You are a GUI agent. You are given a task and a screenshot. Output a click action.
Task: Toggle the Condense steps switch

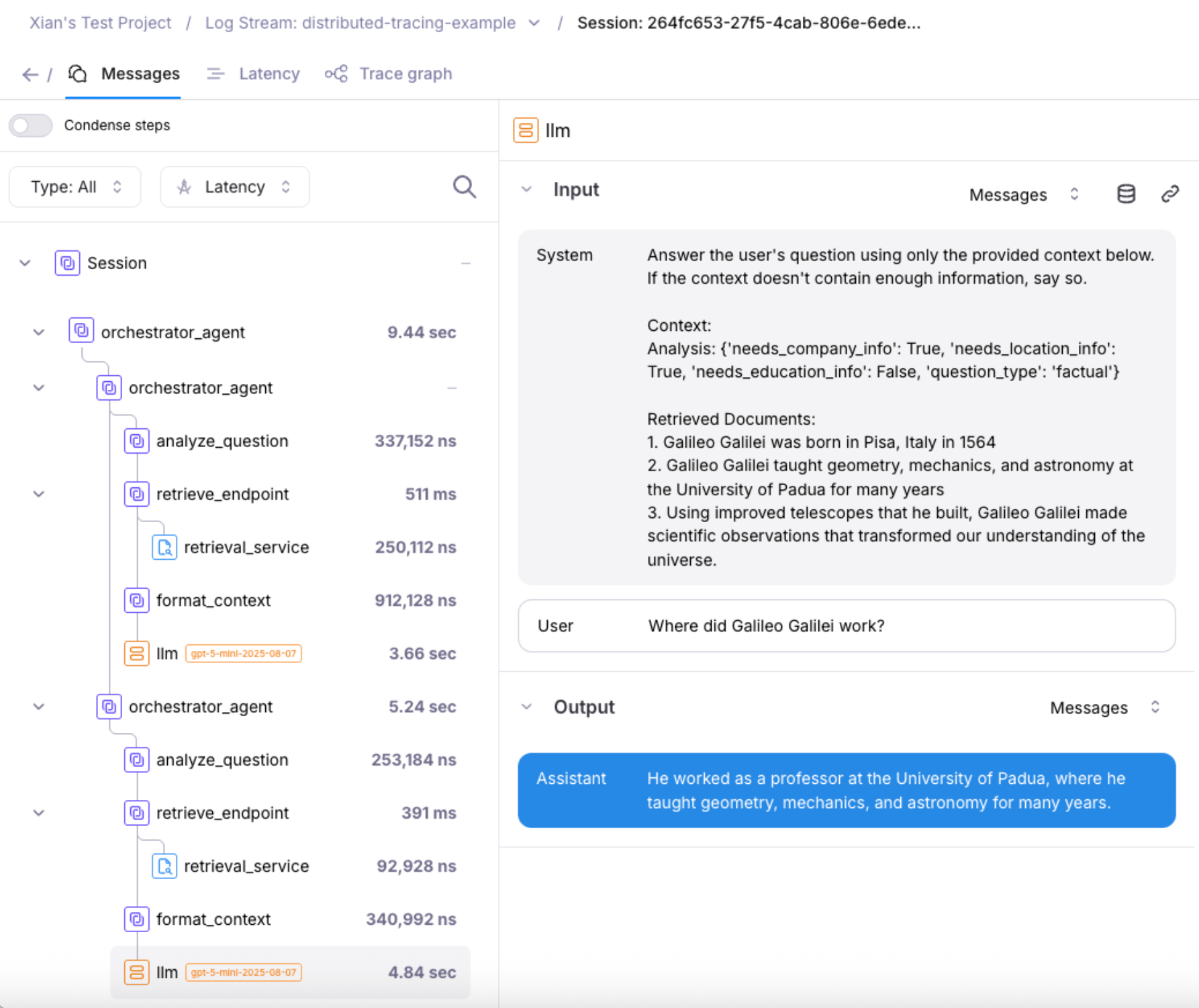coord(31,125)
